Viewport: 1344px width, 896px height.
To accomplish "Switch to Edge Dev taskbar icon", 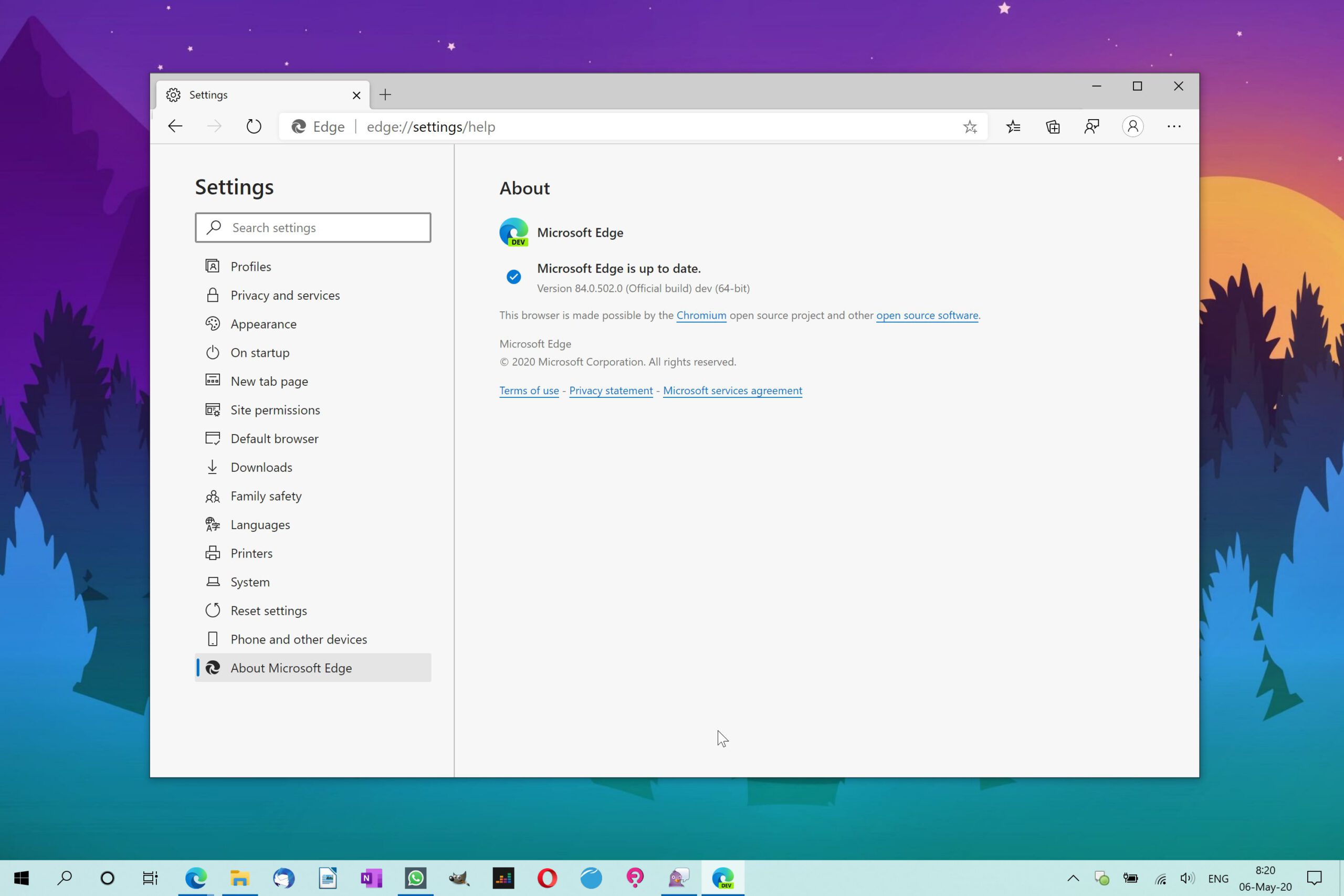I will pyautogui.click(x=723, y=878).
